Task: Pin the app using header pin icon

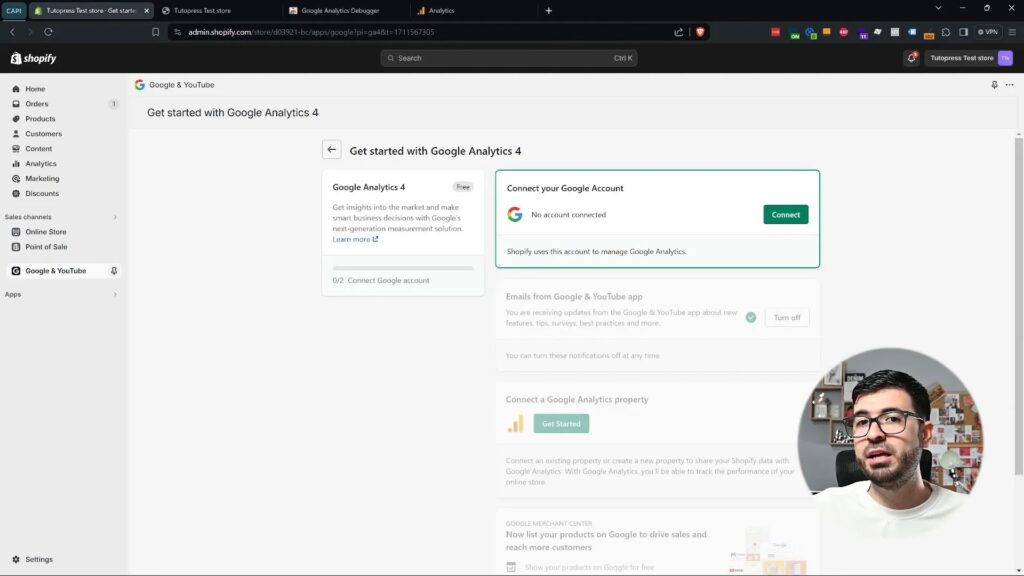Action: 994,85
